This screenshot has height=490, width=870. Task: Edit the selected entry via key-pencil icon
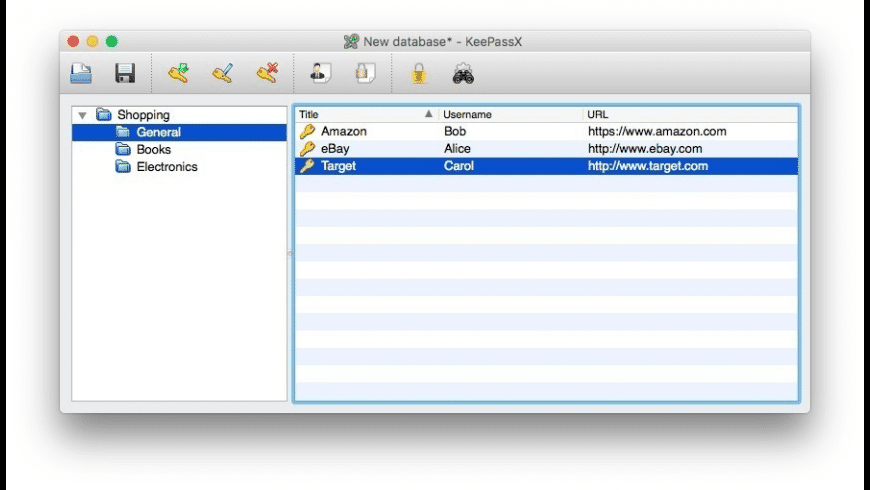(x=222, y=73)
